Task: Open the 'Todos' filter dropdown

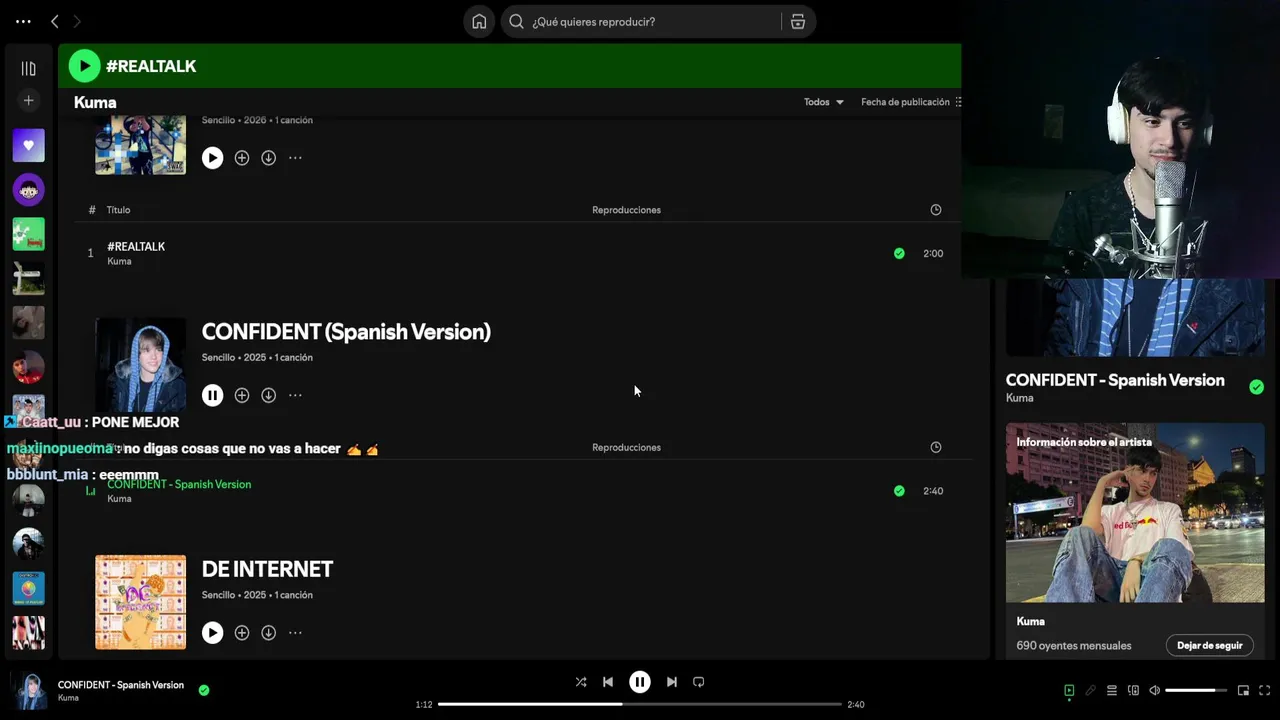Action: click(824, 102)
